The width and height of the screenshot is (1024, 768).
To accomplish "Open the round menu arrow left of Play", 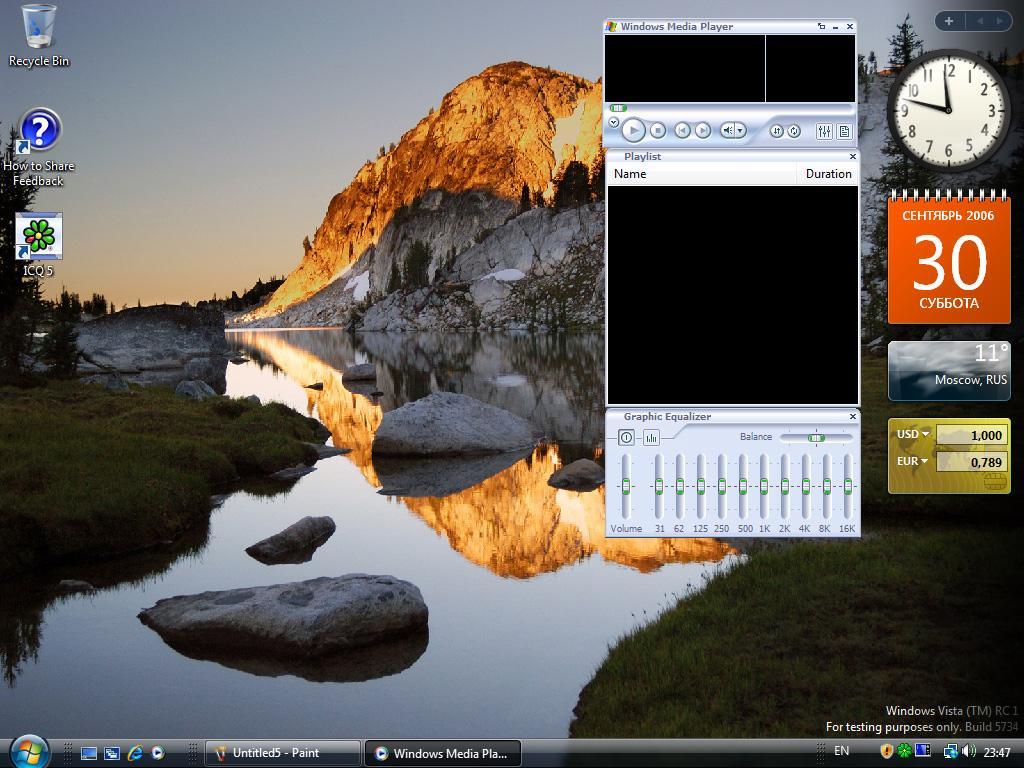I will click(614, 122).
